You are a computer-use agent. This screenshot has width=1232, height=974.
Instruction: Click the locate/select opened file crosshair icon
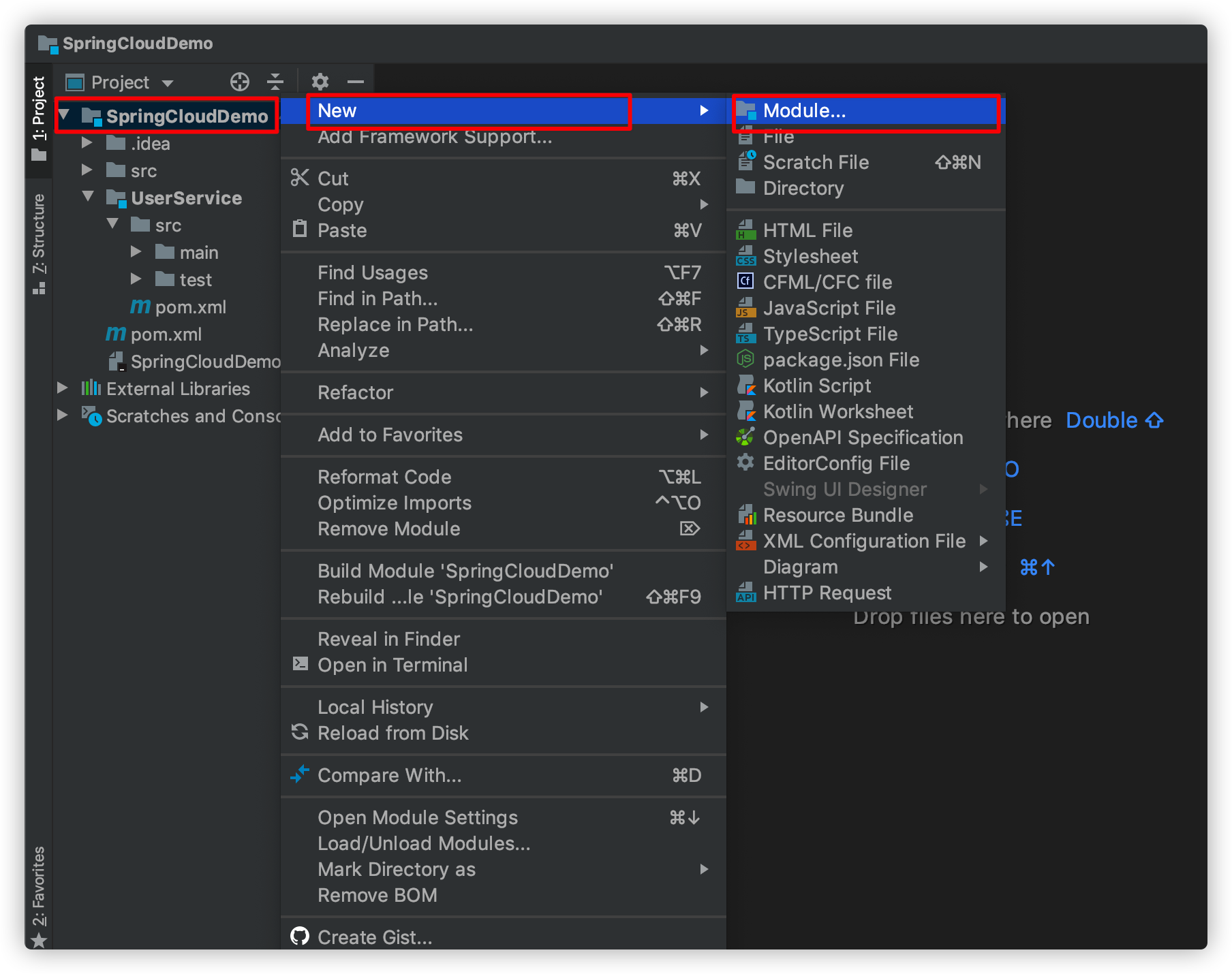[x=239, y=82]
